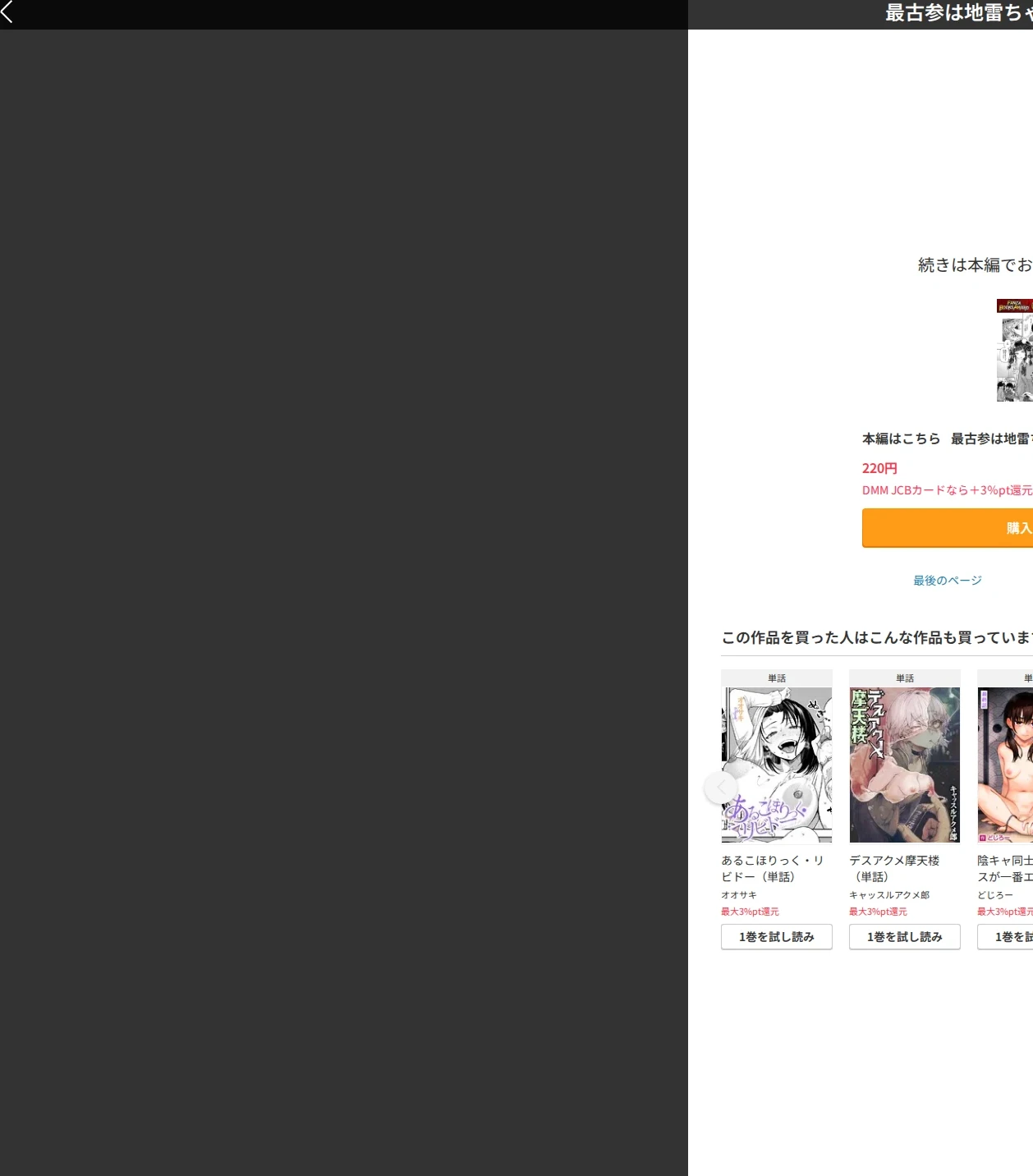Open the cover thumbnail by キャッスルアクメ郎
Screen dimensions: 1033x1176
point(905,765)
